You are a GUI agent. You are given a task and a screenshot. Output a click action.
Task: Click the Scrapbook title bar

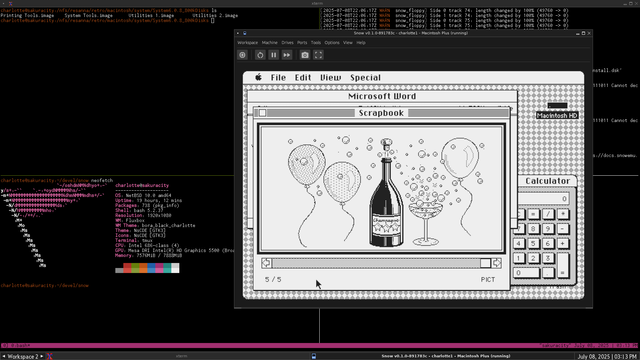[381, 113]
